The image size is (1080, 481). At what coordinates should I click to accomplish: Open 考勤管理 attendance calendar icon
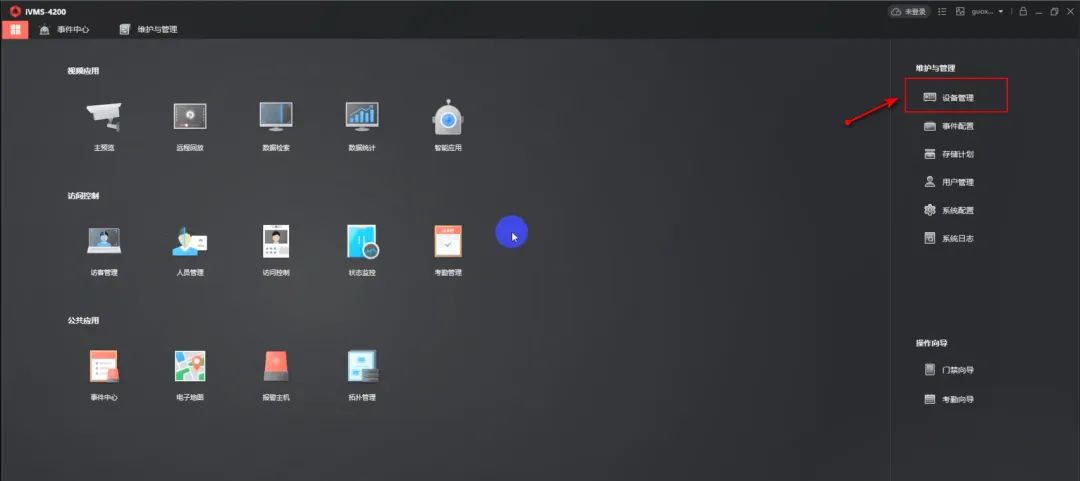pyautogui.click(x=448, y=242)
